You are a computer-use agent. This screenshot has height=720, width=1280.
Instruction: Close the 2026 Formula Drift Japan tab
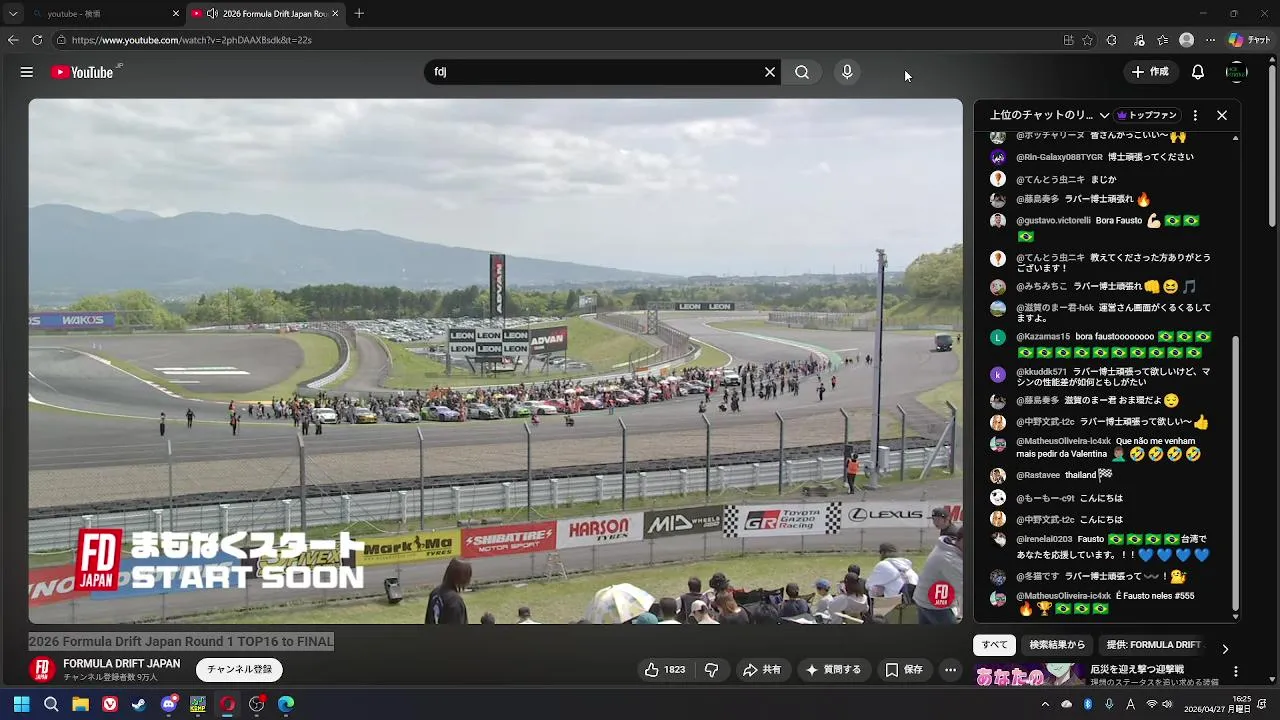coord(335,14)
